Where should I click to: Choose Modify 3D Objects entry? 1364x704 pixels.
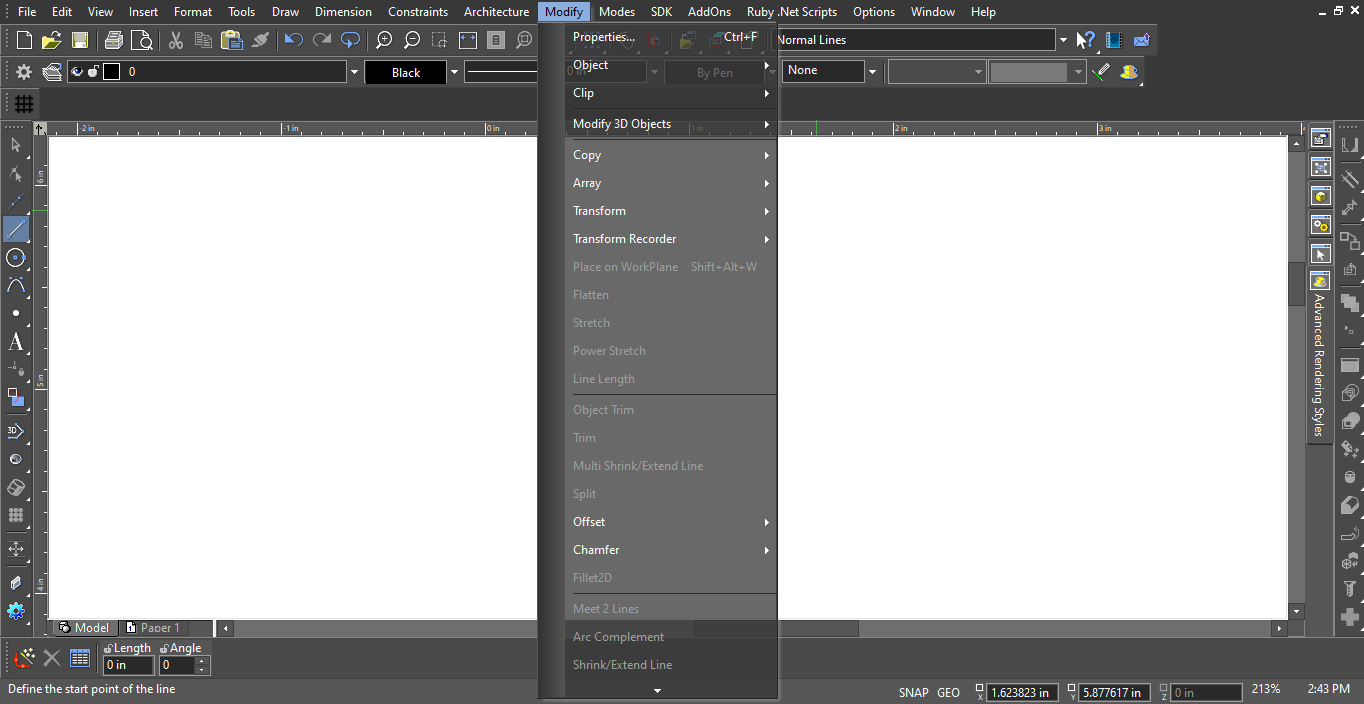pos(671,124)
